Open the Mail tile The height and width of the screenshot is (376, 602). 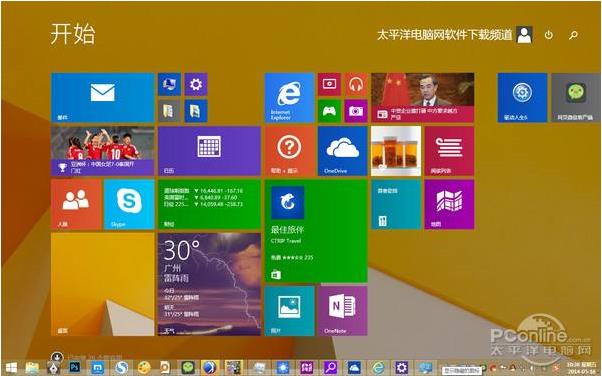coord(103,98)
